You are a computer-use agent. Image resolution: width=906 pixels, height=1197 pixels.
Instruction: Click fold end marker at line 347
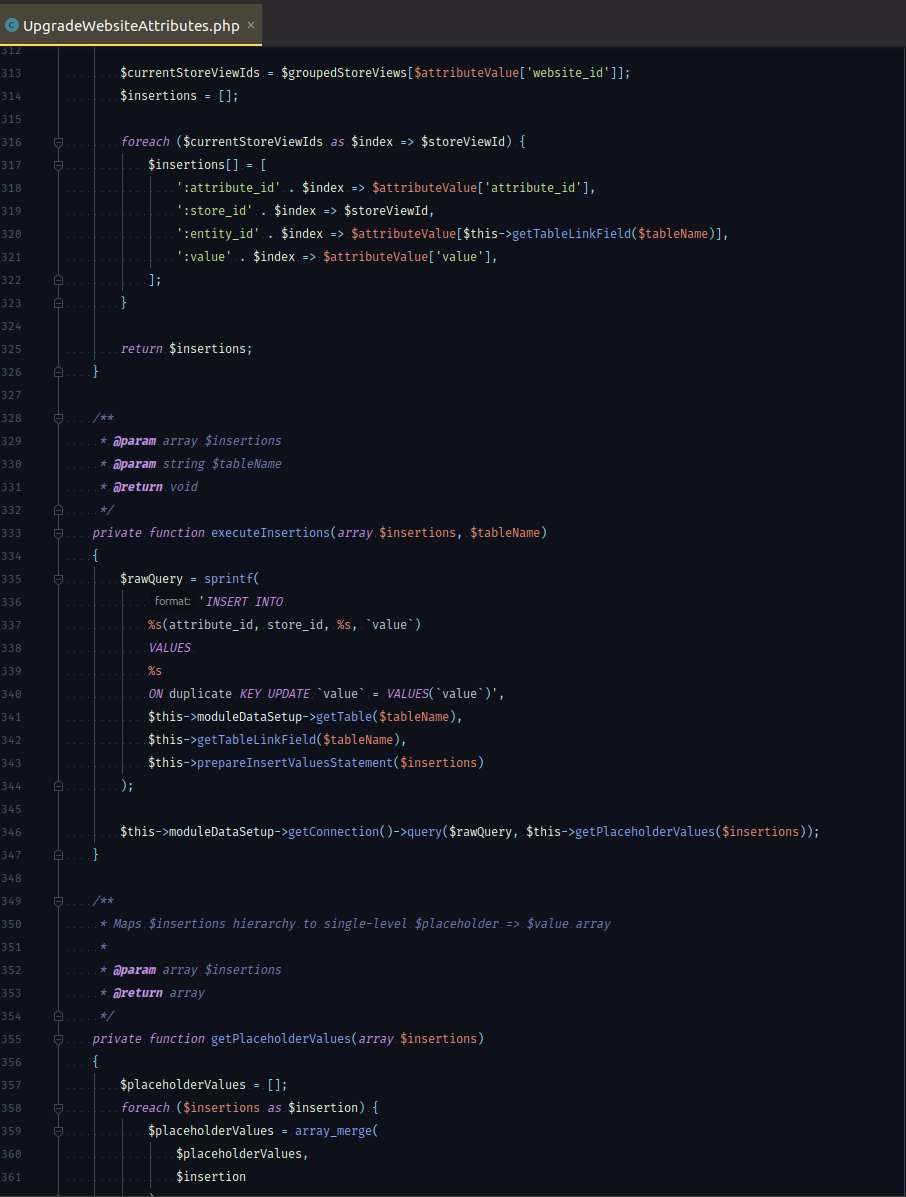coord(58,855)
